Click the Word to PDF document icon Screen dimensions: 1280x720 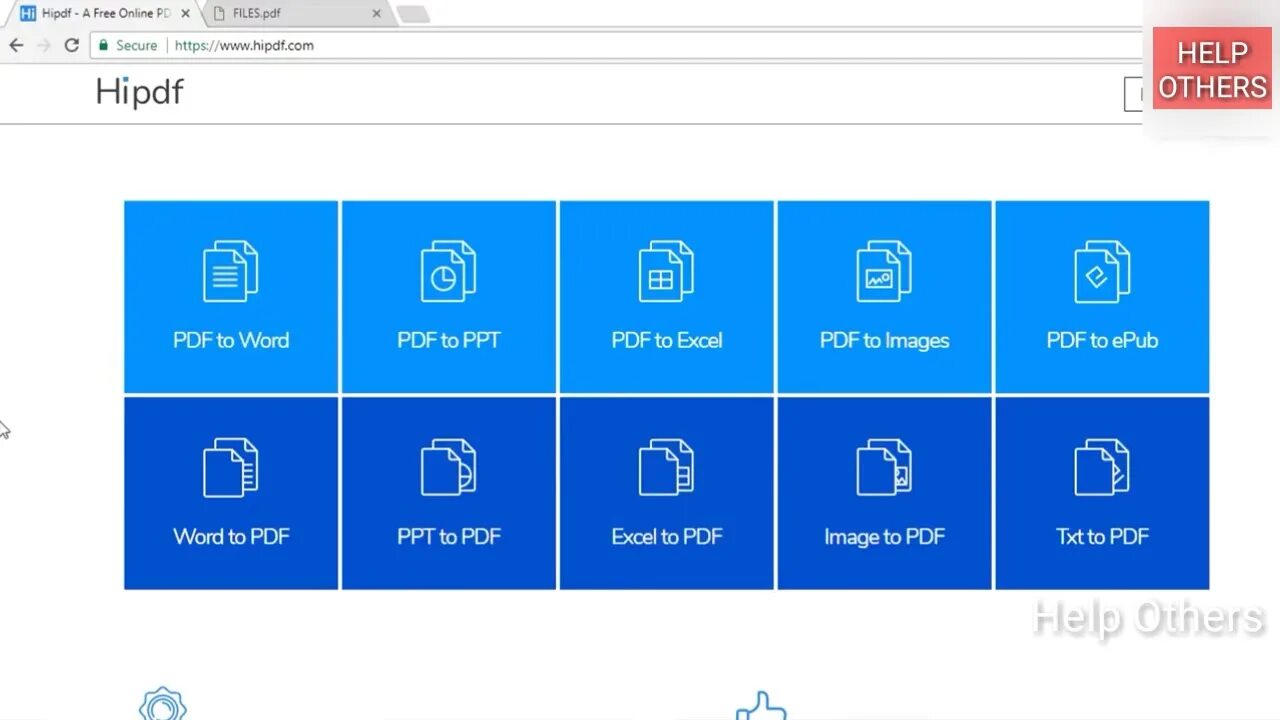231,467
